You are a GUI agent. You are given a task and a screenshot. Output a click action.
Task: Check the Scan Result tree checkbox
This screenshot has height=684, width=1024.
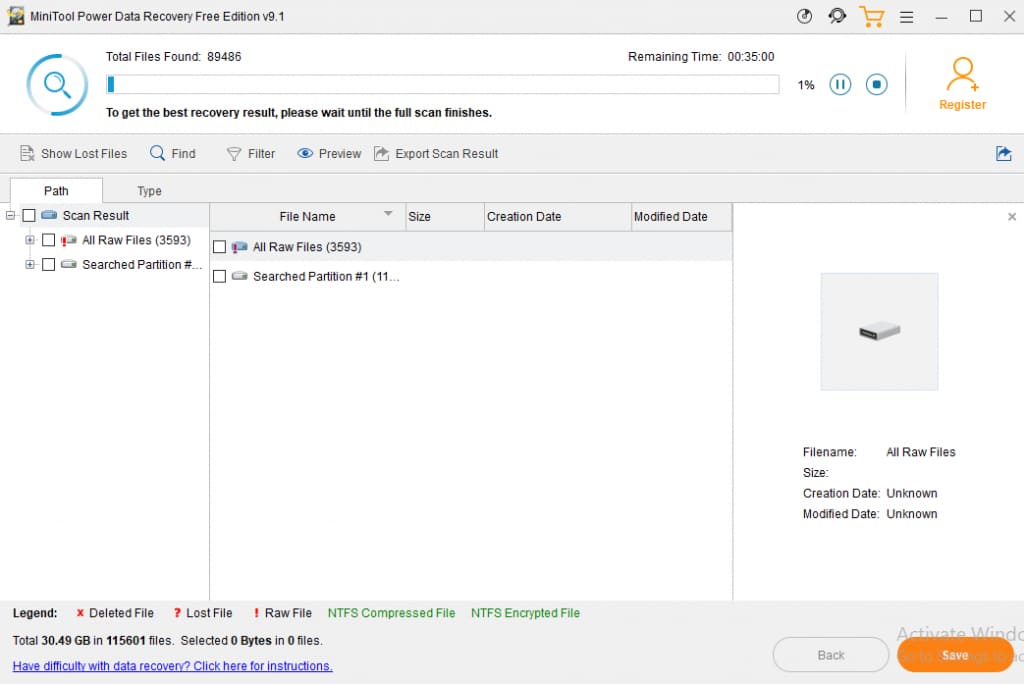[x=29, y=216]
